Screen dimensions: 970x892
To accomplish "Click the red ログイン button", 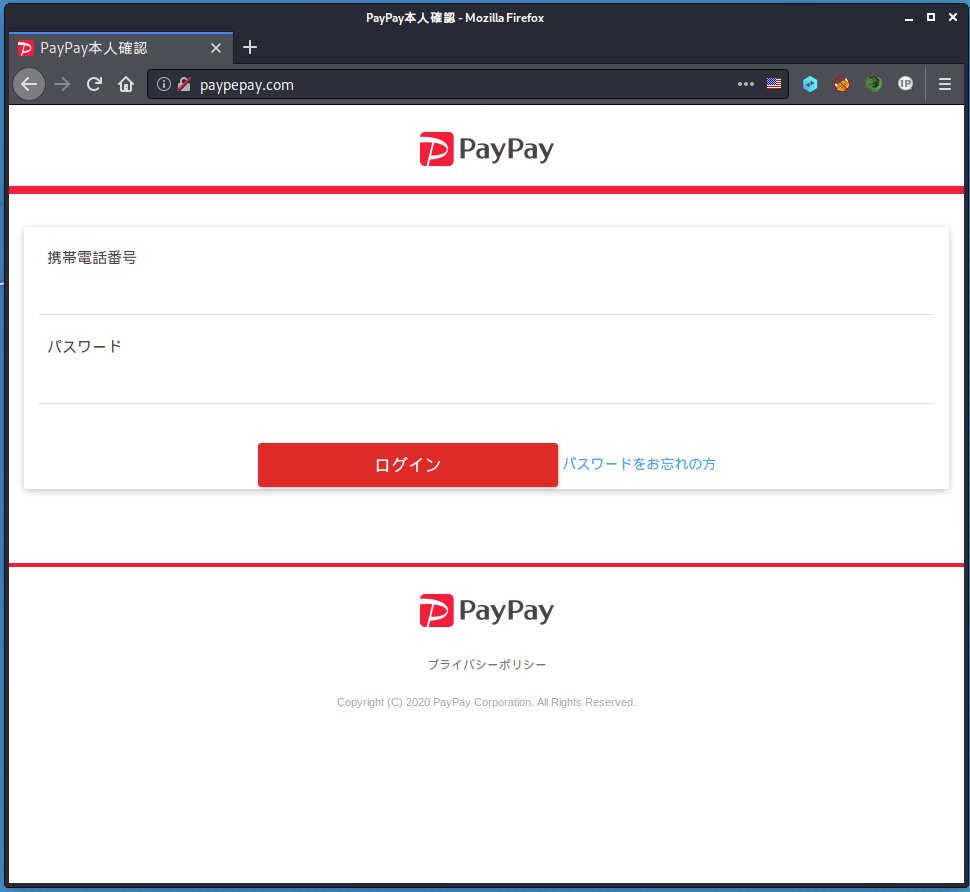I will click(408, 465).
